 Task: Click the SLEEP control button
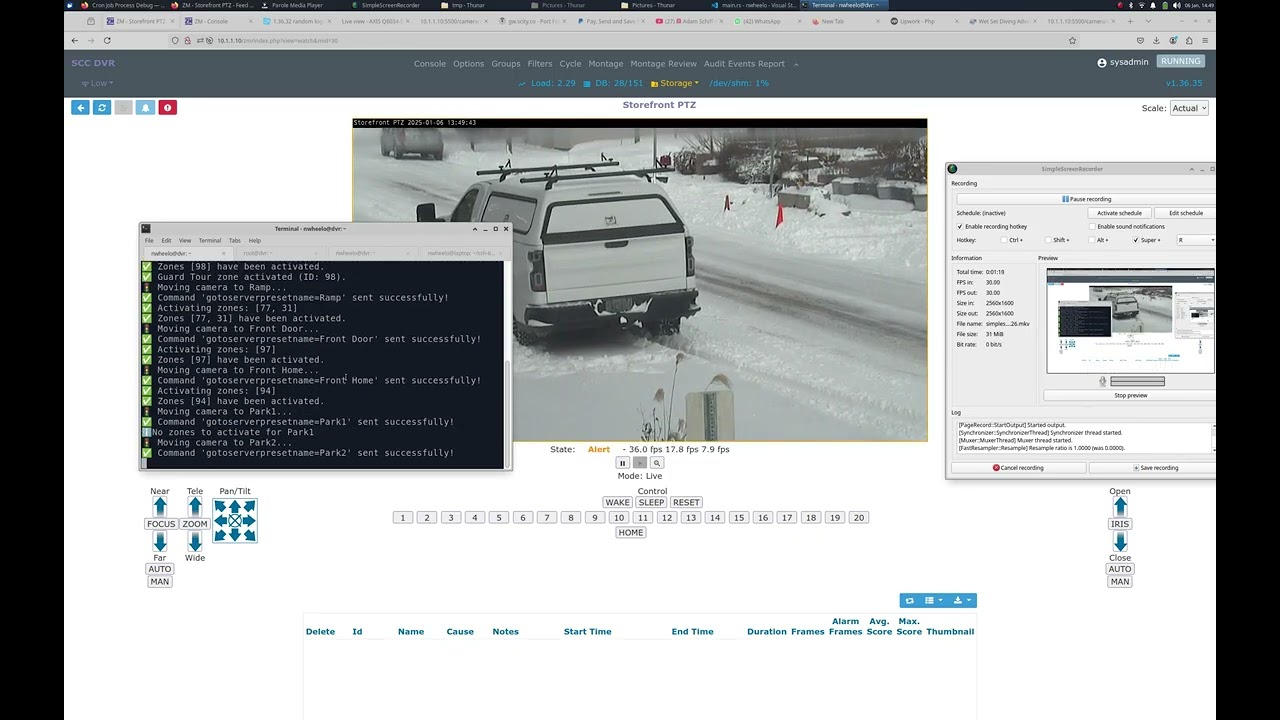tap(651, 503)
